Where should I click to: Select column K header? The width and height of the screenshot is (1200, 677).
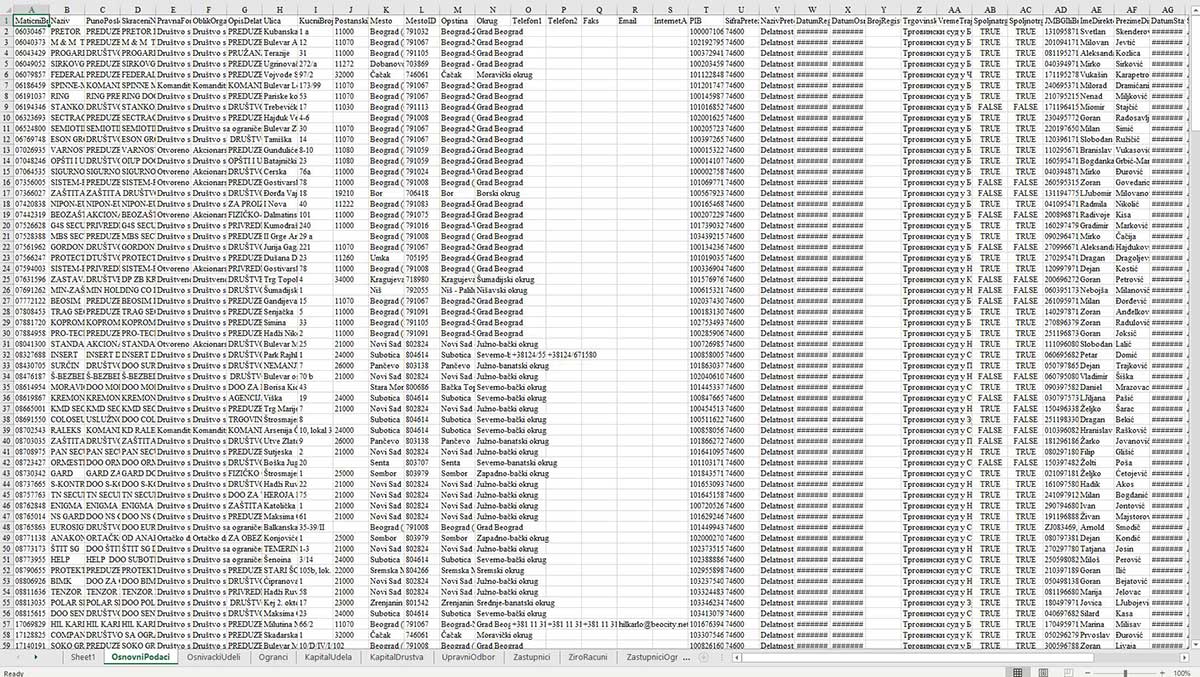tap(385, 8)
